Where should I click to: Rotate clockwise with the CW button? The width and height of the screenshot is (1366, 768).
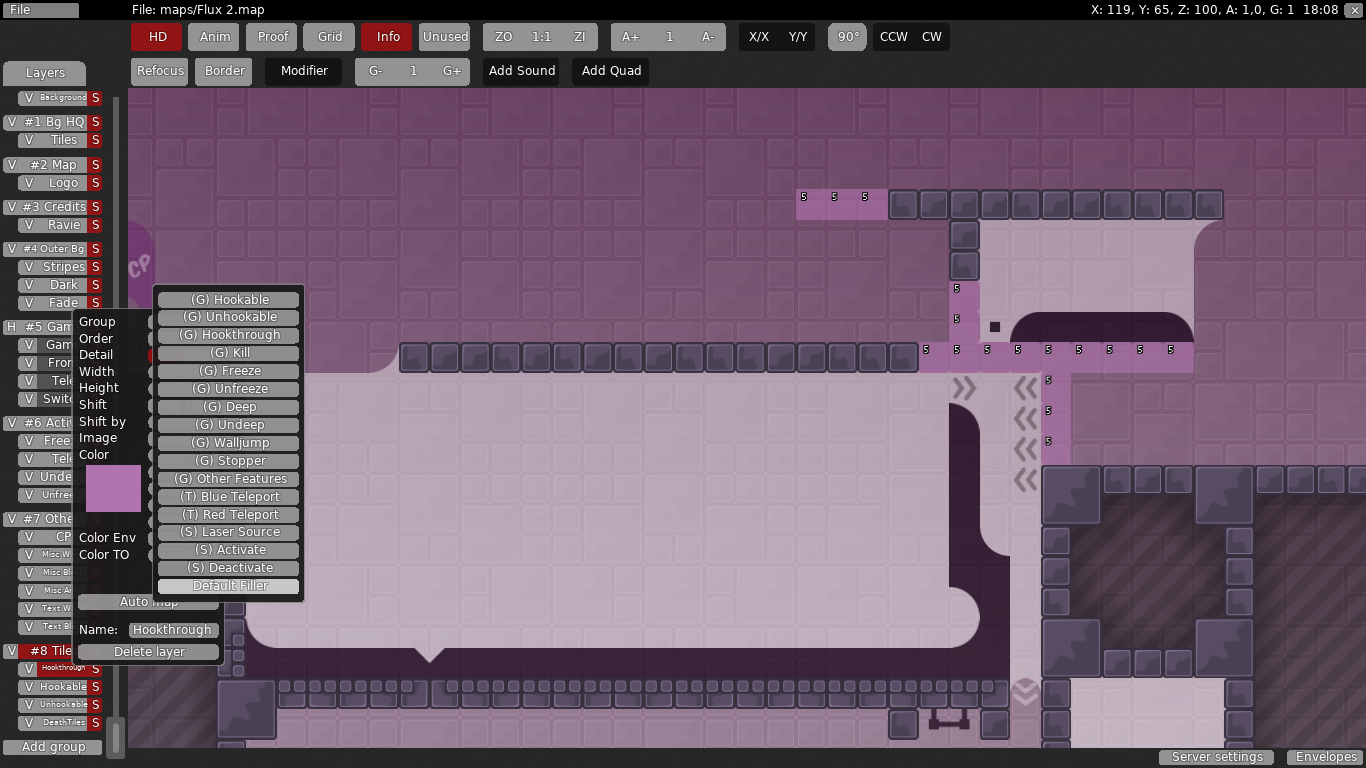(x=931, y=37)
